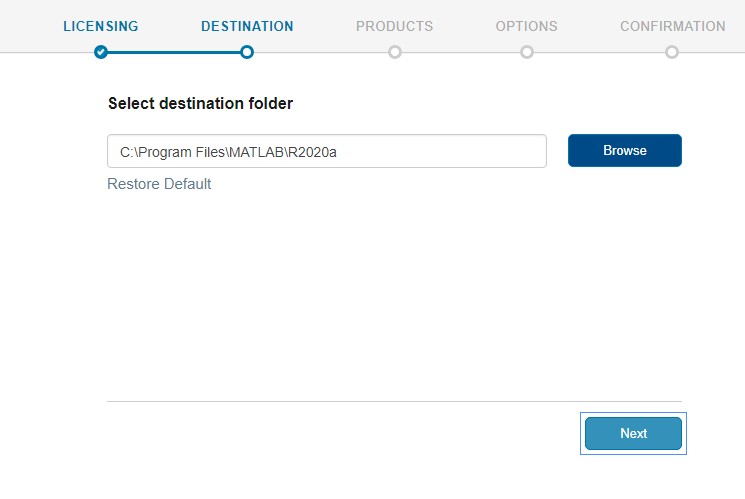This screenshot has width=745, height=499.
Task: Click the Licensing step checkmark circle
Action: click(x=101, y=52)
